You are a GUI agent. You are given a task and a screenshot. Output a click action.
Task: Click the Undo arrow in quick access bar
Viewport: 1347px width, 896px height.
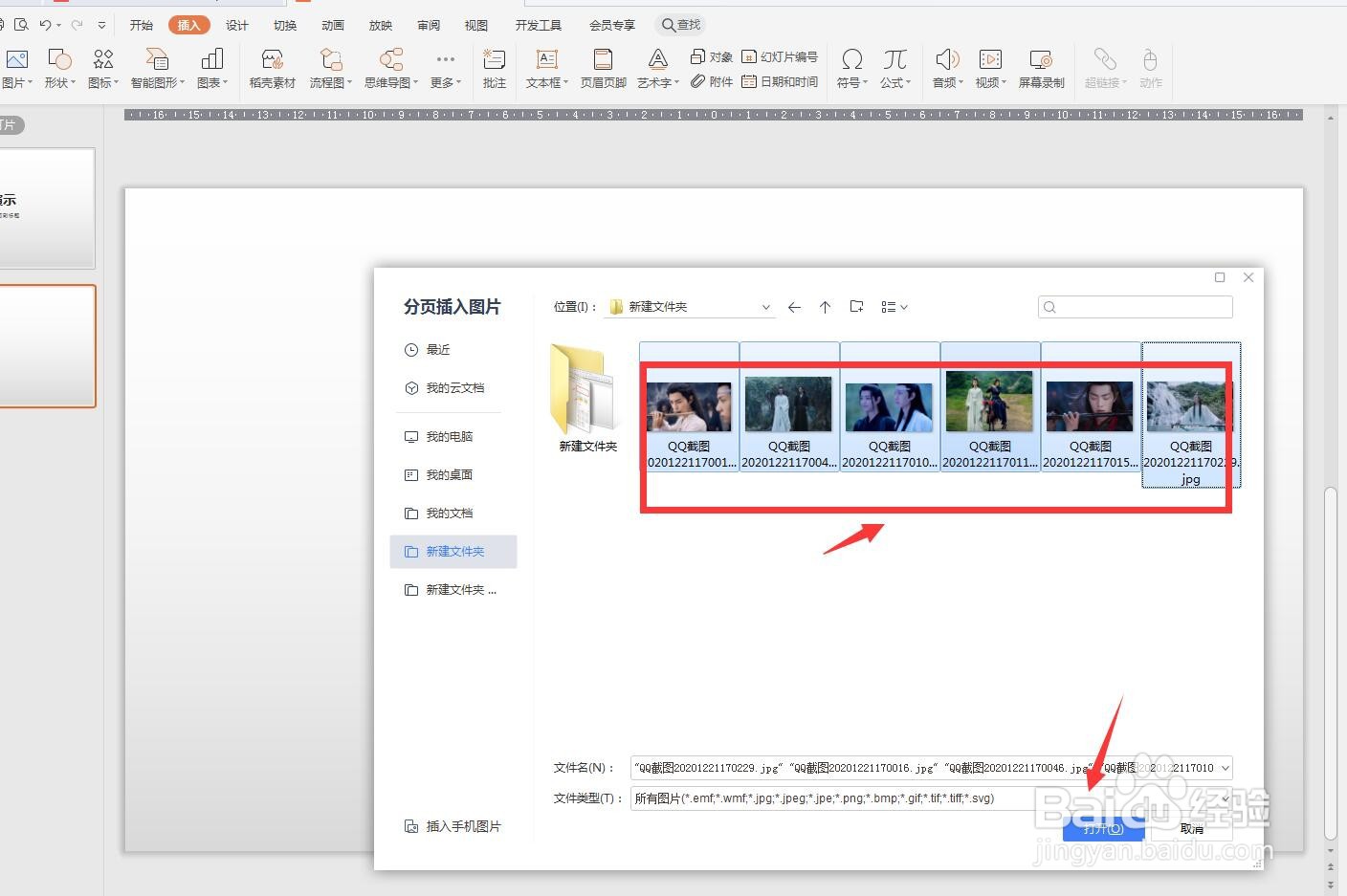[x=45, y=25]
